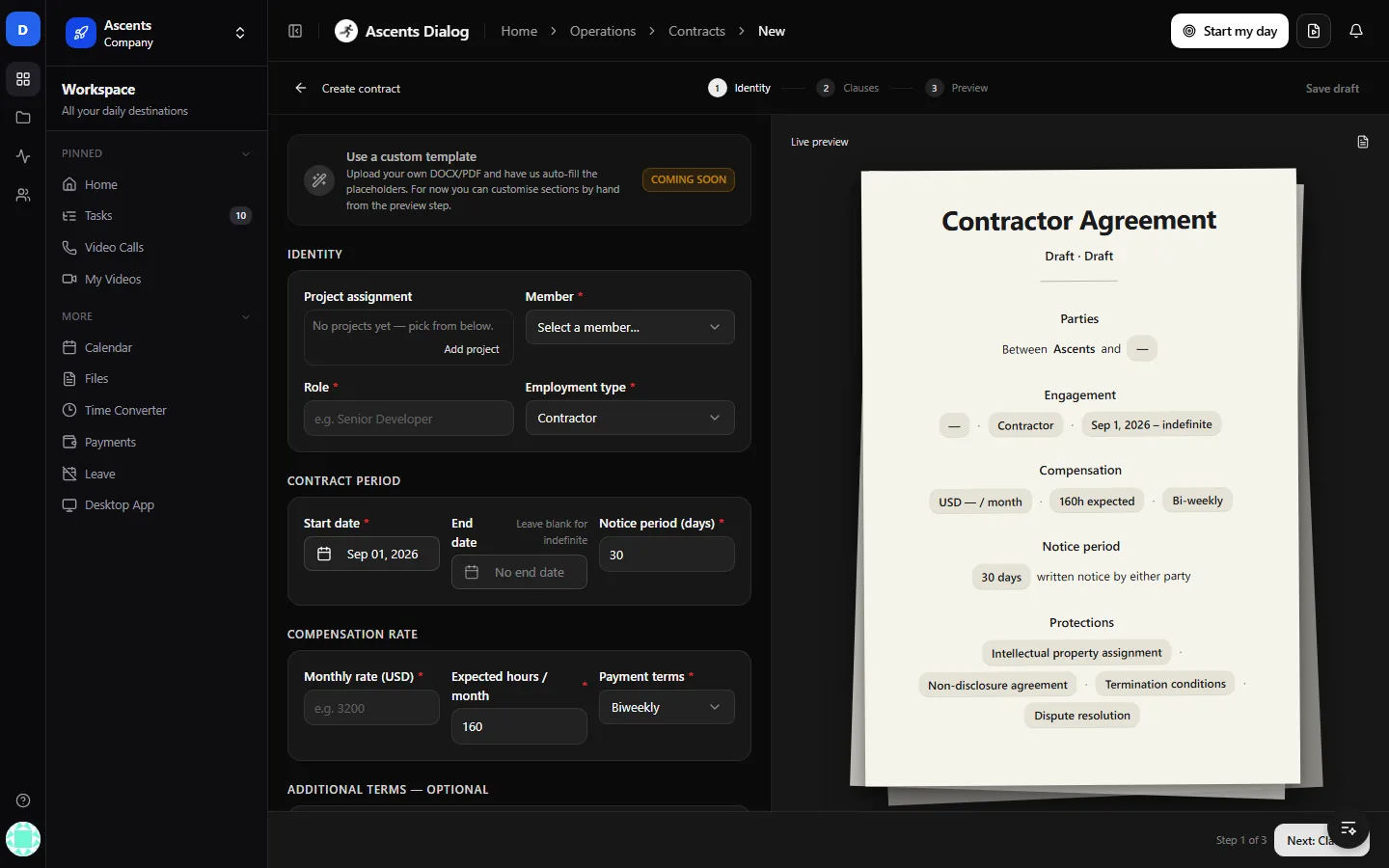1389x868 pixels.
Task: Toggle the sidebar panel icon
Action: (x=295, y=31)
